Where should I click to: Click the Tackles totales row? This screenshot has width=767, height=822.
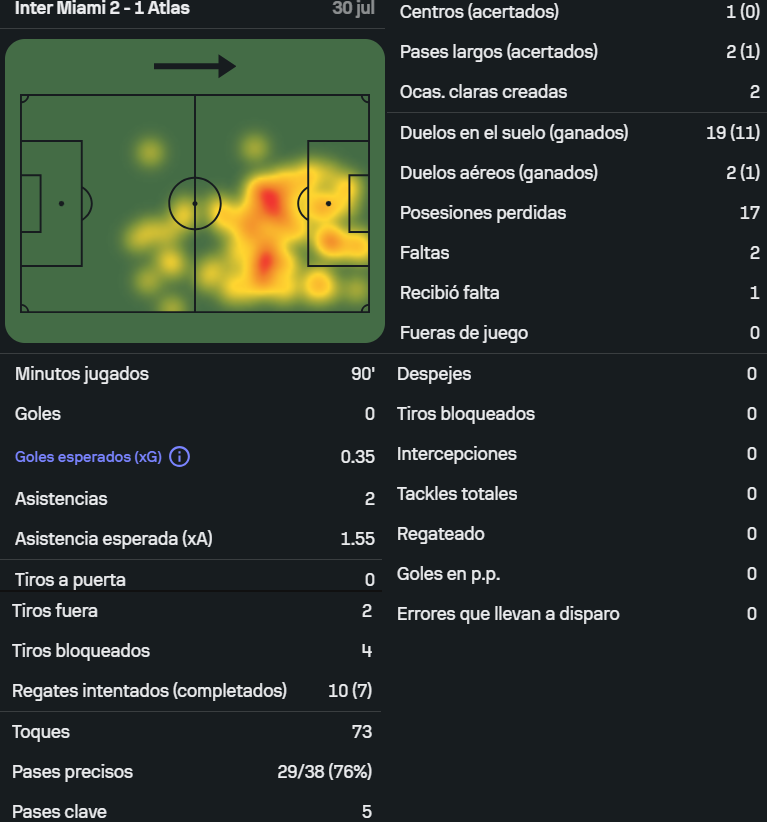click(x=577, y=494)
